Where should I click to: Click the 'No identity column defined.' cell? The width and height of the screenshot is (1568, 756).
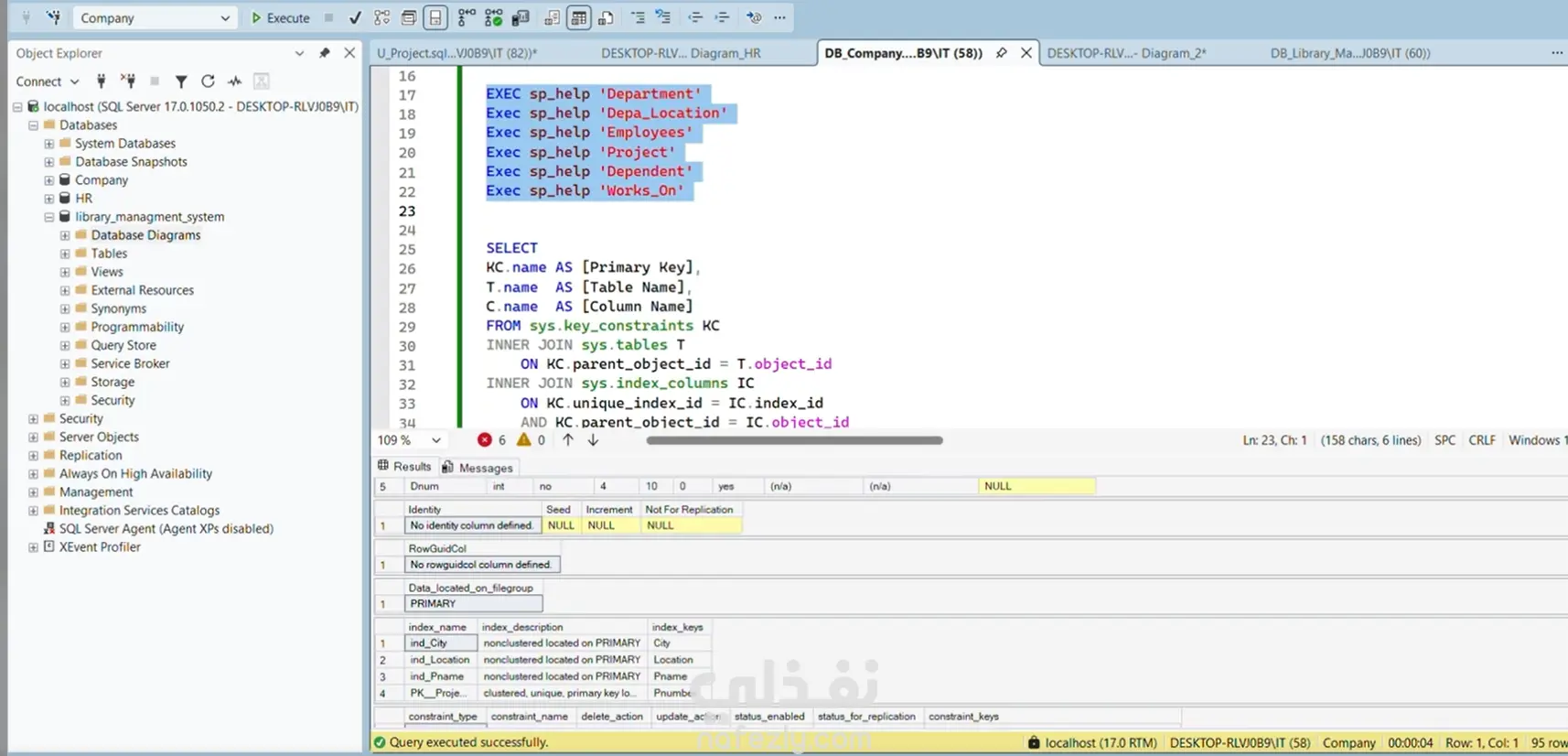tap(473, 525)
